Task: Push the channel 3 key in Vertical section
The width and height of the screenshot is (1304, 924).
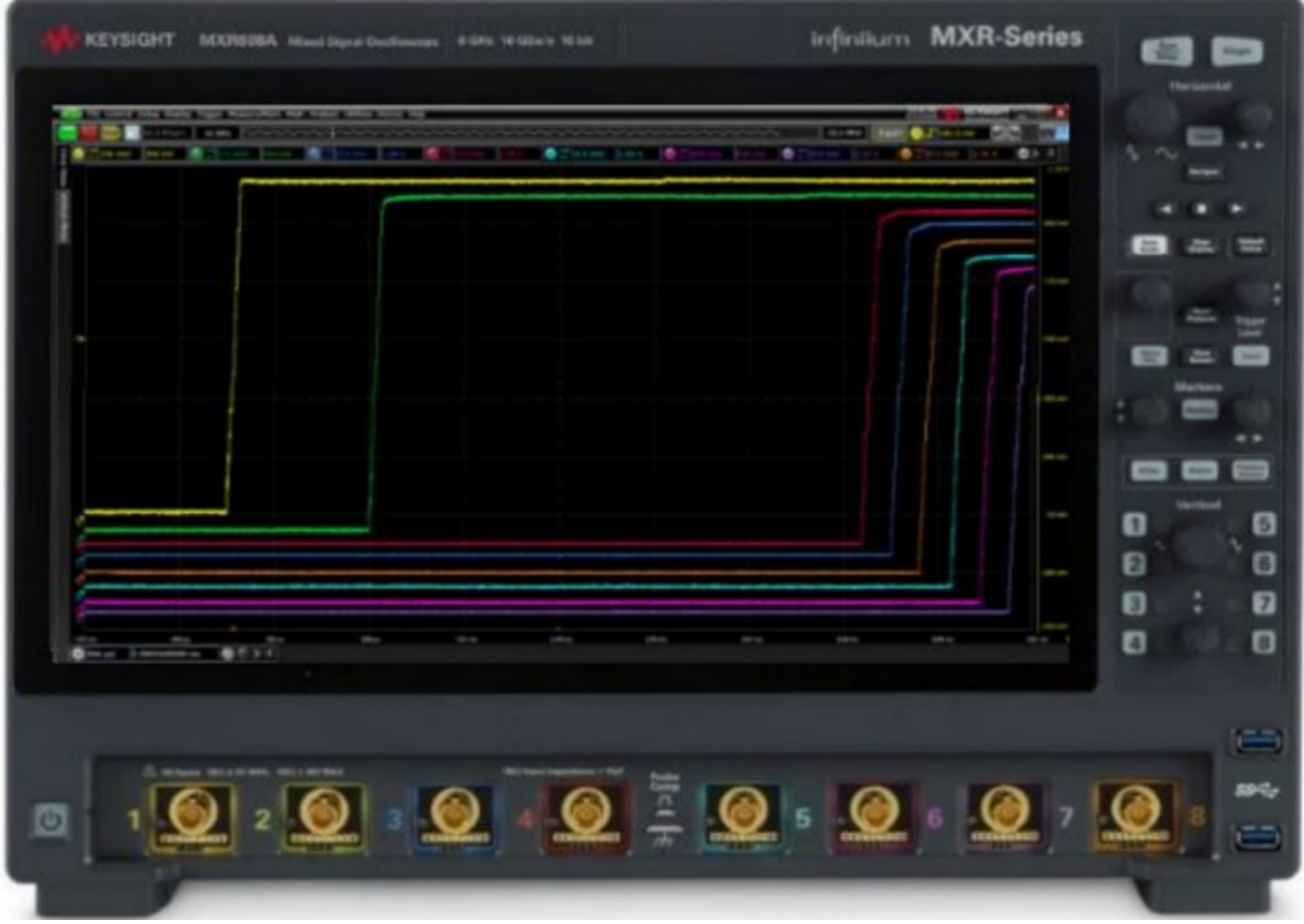Action: [1134, 603]
